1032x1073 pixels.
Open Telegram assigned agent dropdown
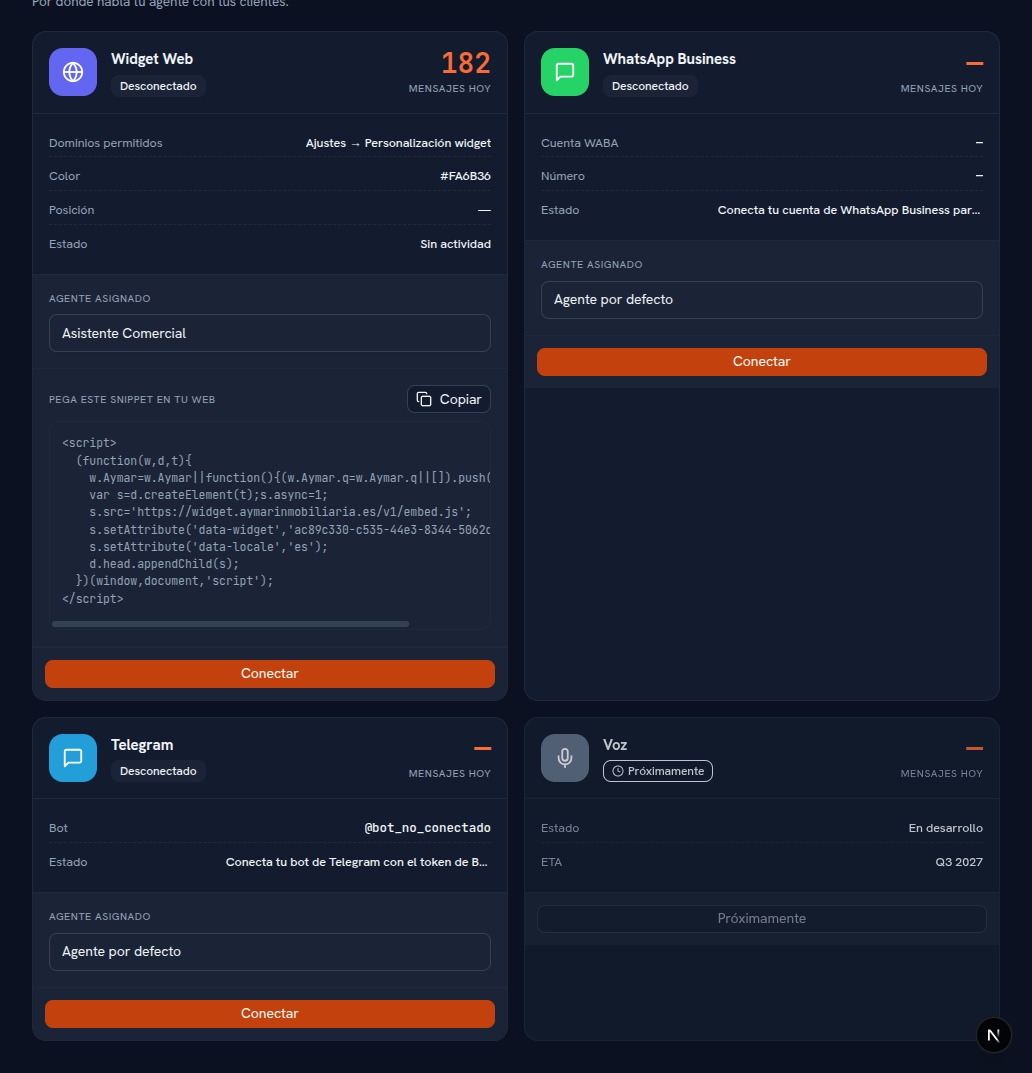[x=270, y=952]
